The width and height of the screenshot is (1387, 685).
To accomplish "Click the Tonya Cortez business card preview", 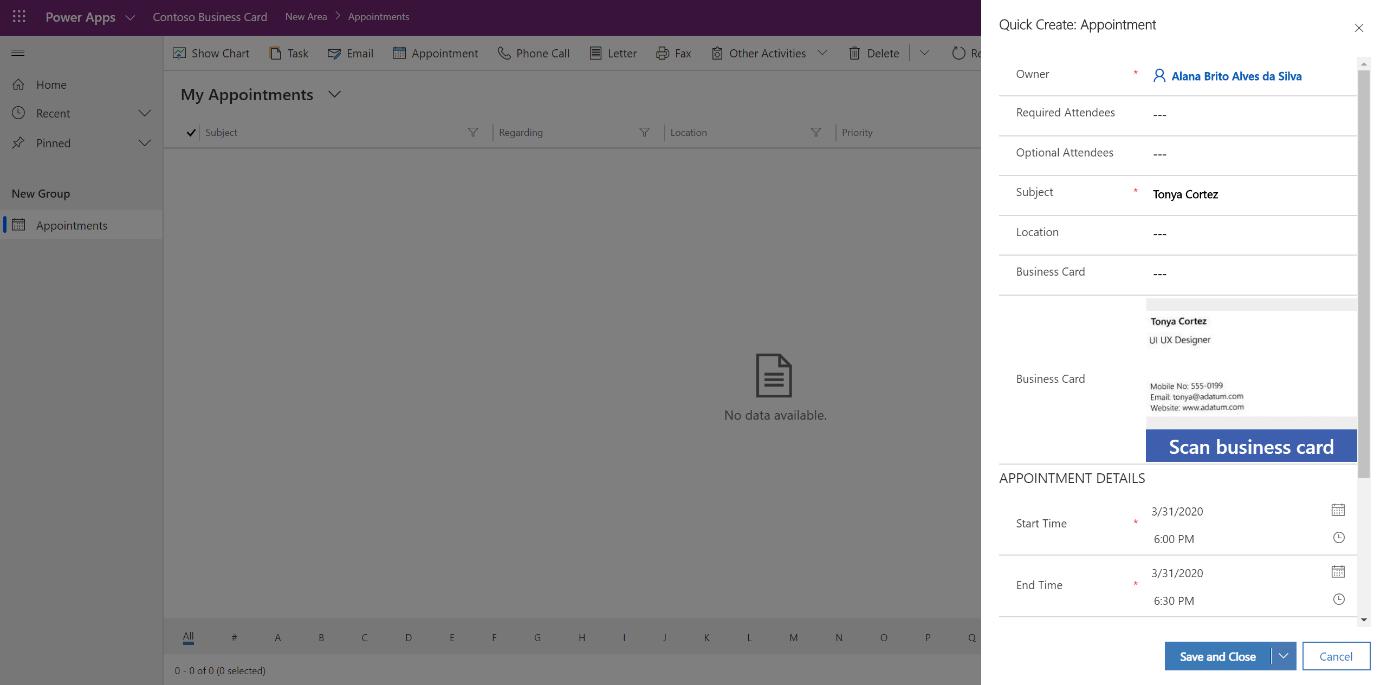I will tap(1251, 363).
